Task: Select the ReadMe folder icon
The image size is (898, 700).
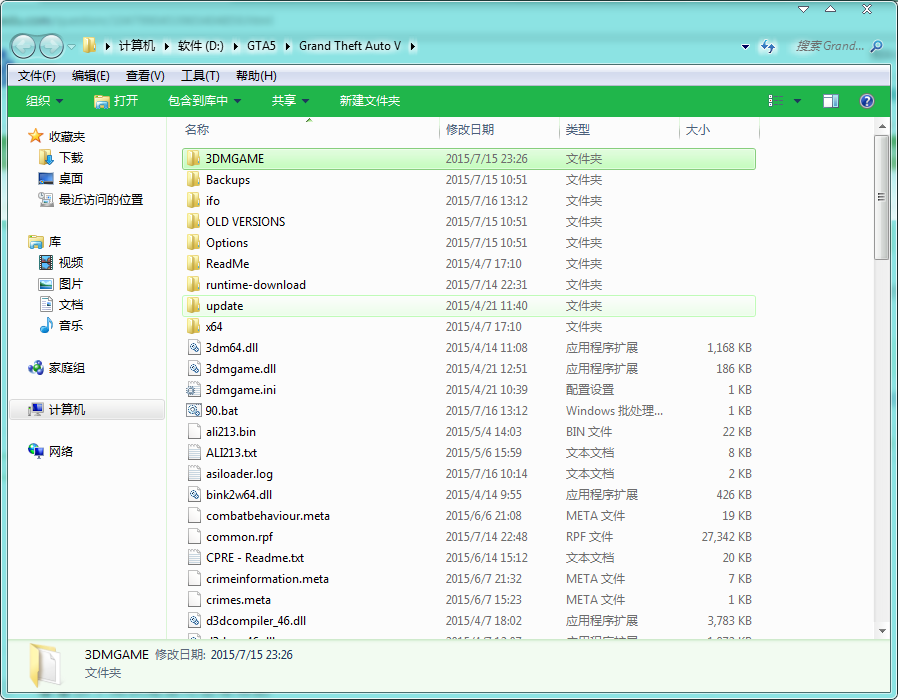Action: coord(194,264)
